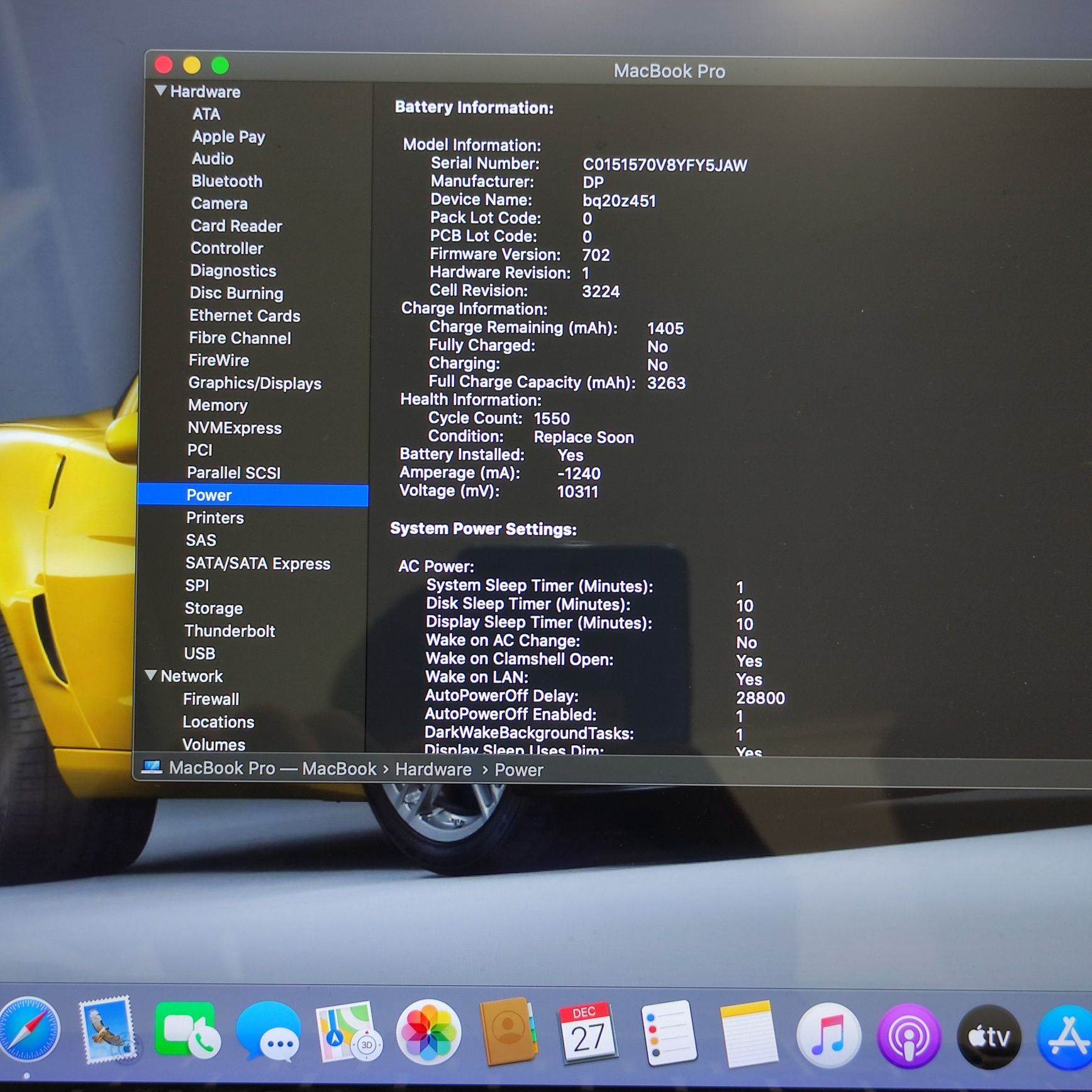This screenshot has width=1092, height=1092.
Task: Open the Mail app in dock
Action: pyautogui.click(x=108, y=1030)
